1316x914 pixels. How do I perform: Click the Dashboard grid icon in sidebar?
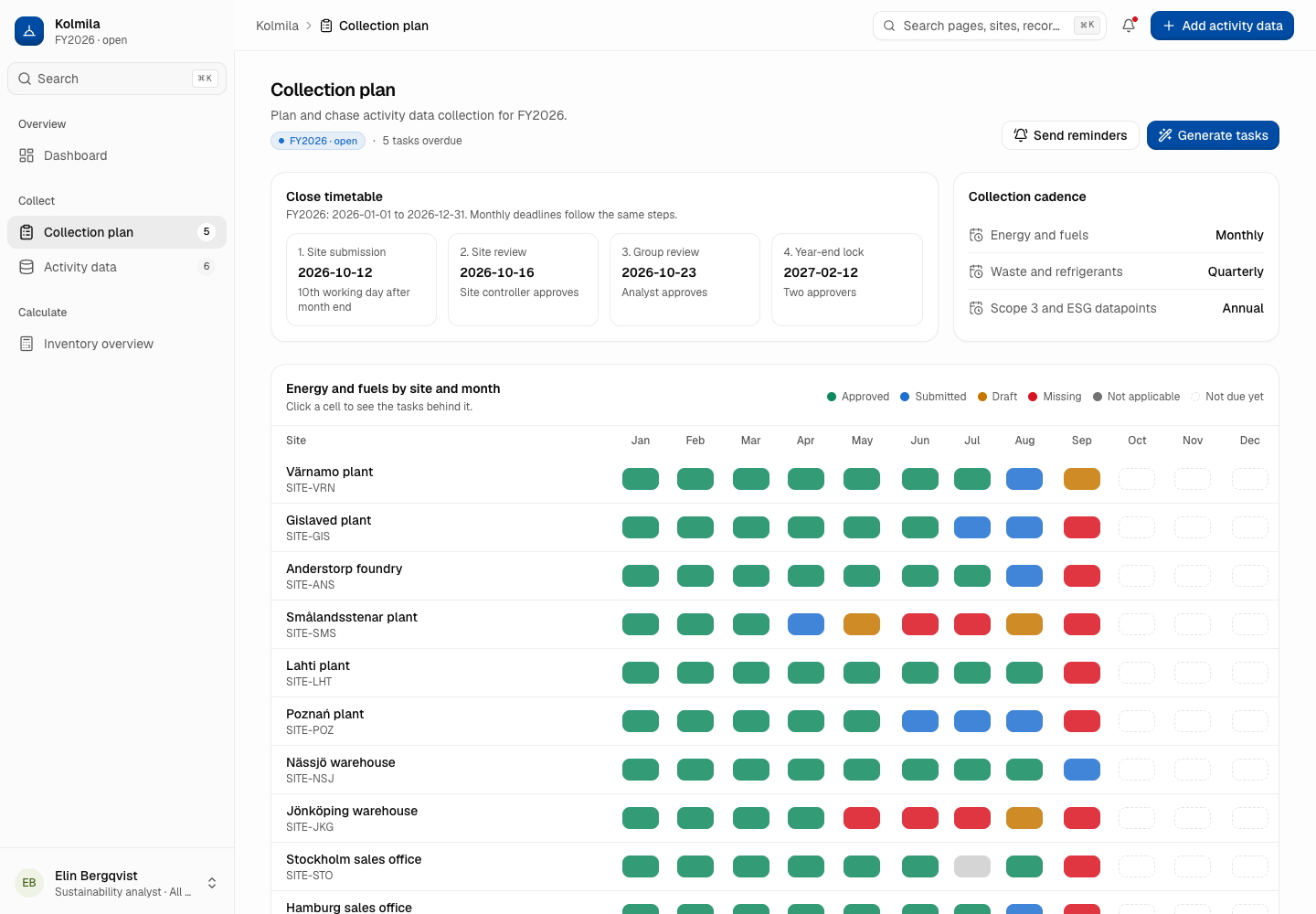coord(27,155)
